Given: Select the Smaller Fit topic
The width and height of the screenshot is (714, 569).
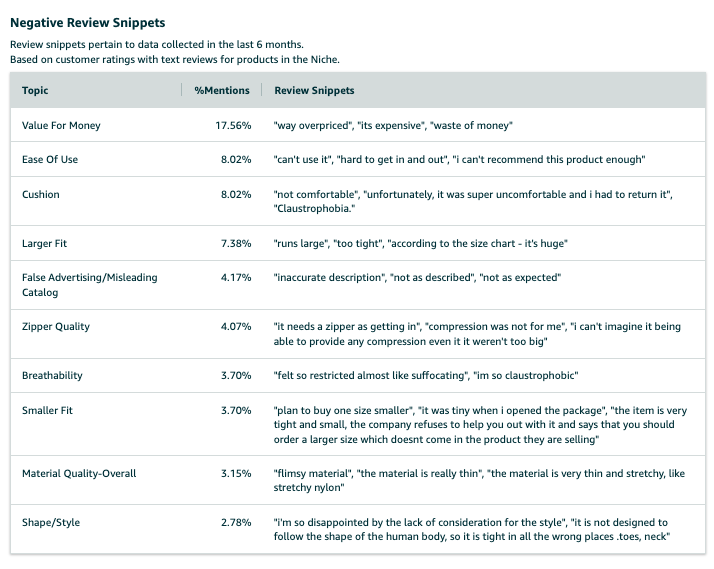Looking at the screenshot, I should [47, 410].
